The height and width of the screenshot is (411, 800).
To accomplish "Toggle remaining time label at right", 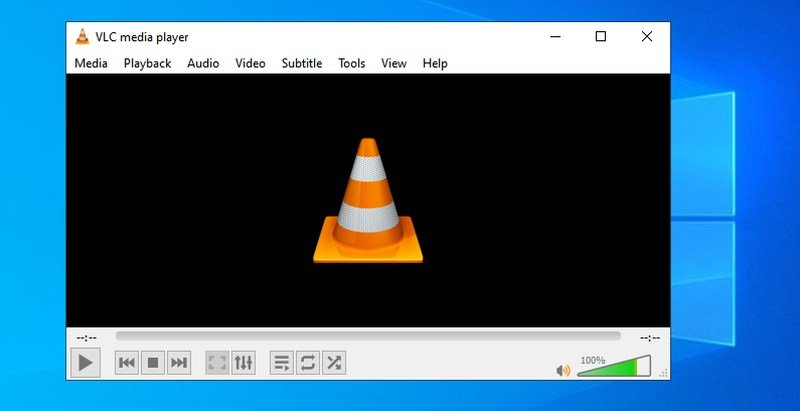I will [x=649, y=338].
